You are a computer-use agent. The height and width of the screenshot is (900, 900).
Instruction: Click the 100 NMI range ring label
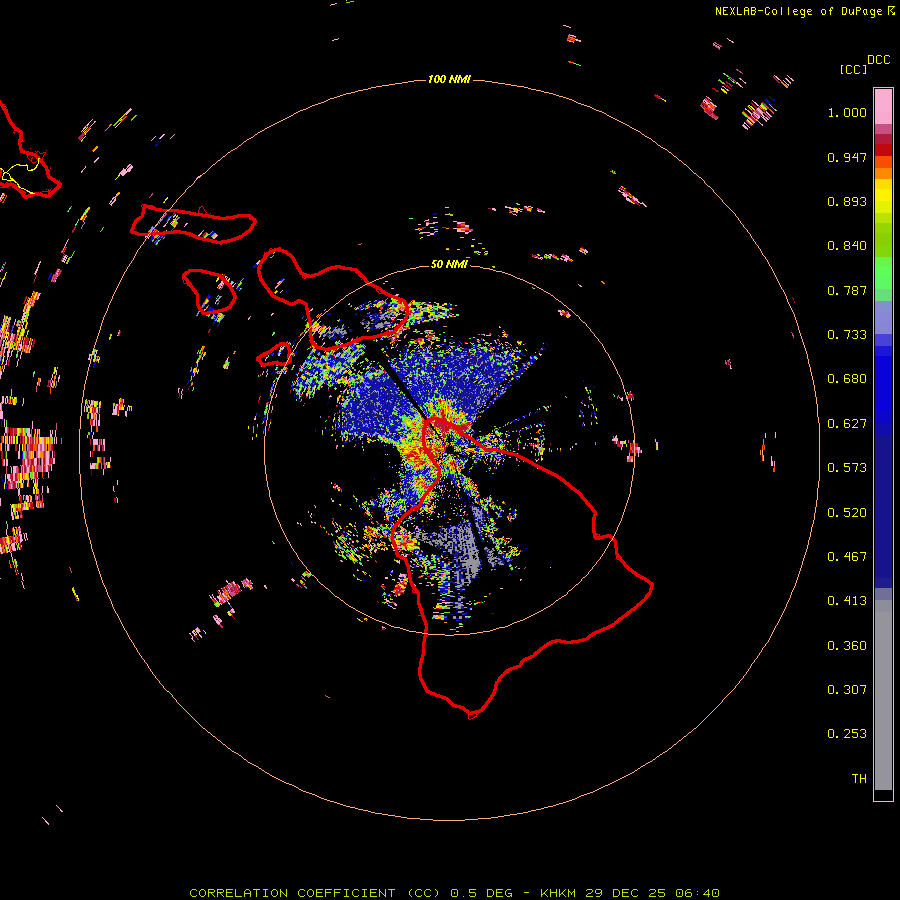pos(449,79)
